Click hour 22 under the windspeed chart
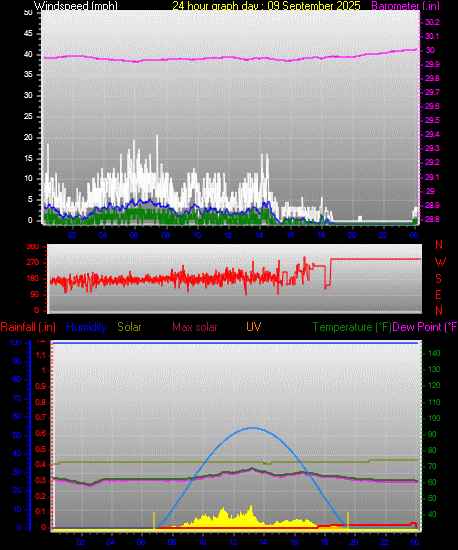This screenshot has width=458, height=550. [383, 235]
